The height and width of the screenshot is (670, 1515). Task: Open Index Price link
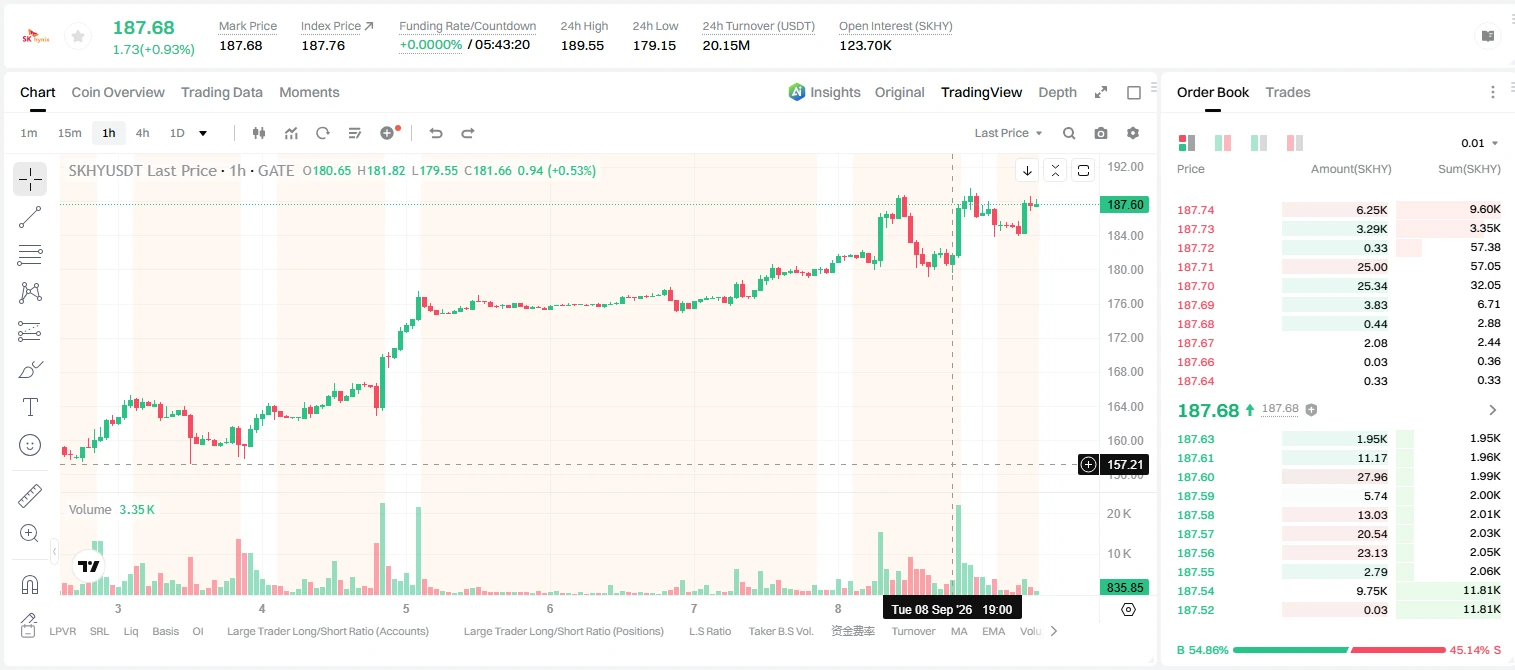click(x=337, y=26)
